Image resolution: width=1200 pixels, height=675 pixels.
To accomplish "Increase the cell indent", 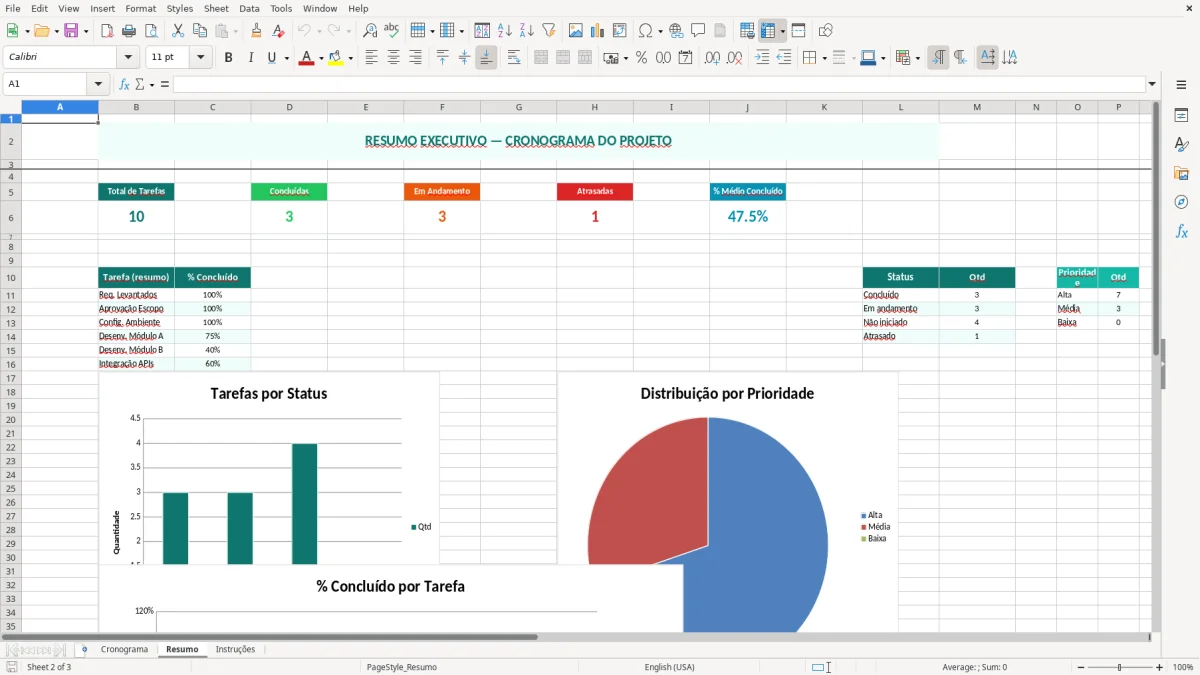I will [762, 58].
